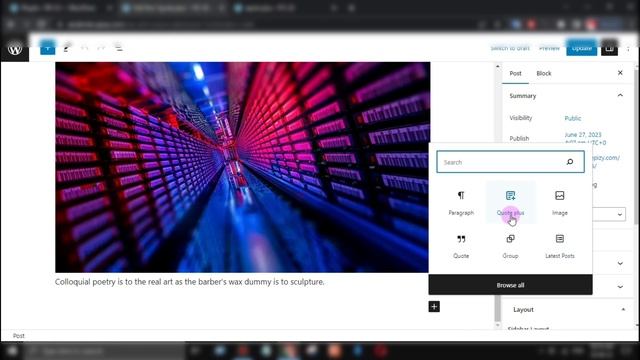Screen dimensions: 640x360
Task: Open the three-dot options menu
Action: pyautogui.click(x=628, y=49)
